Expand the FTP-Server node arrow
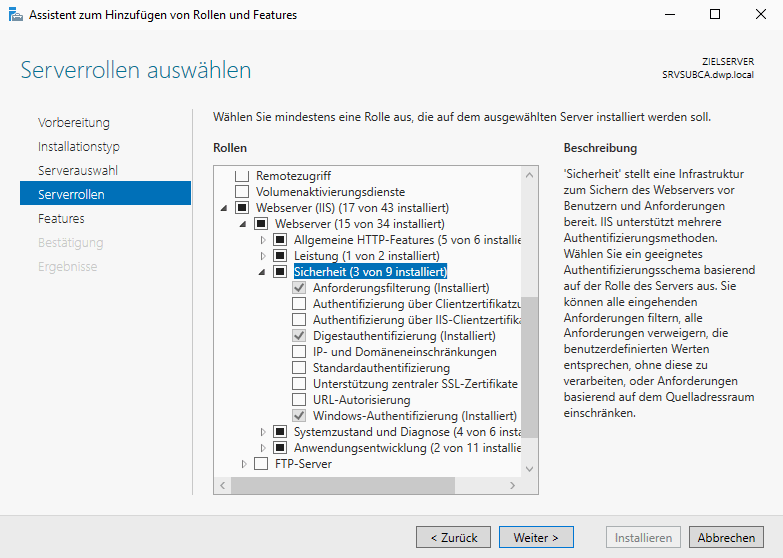Viewport: 783px width, 558px height. tap(244, 464)
